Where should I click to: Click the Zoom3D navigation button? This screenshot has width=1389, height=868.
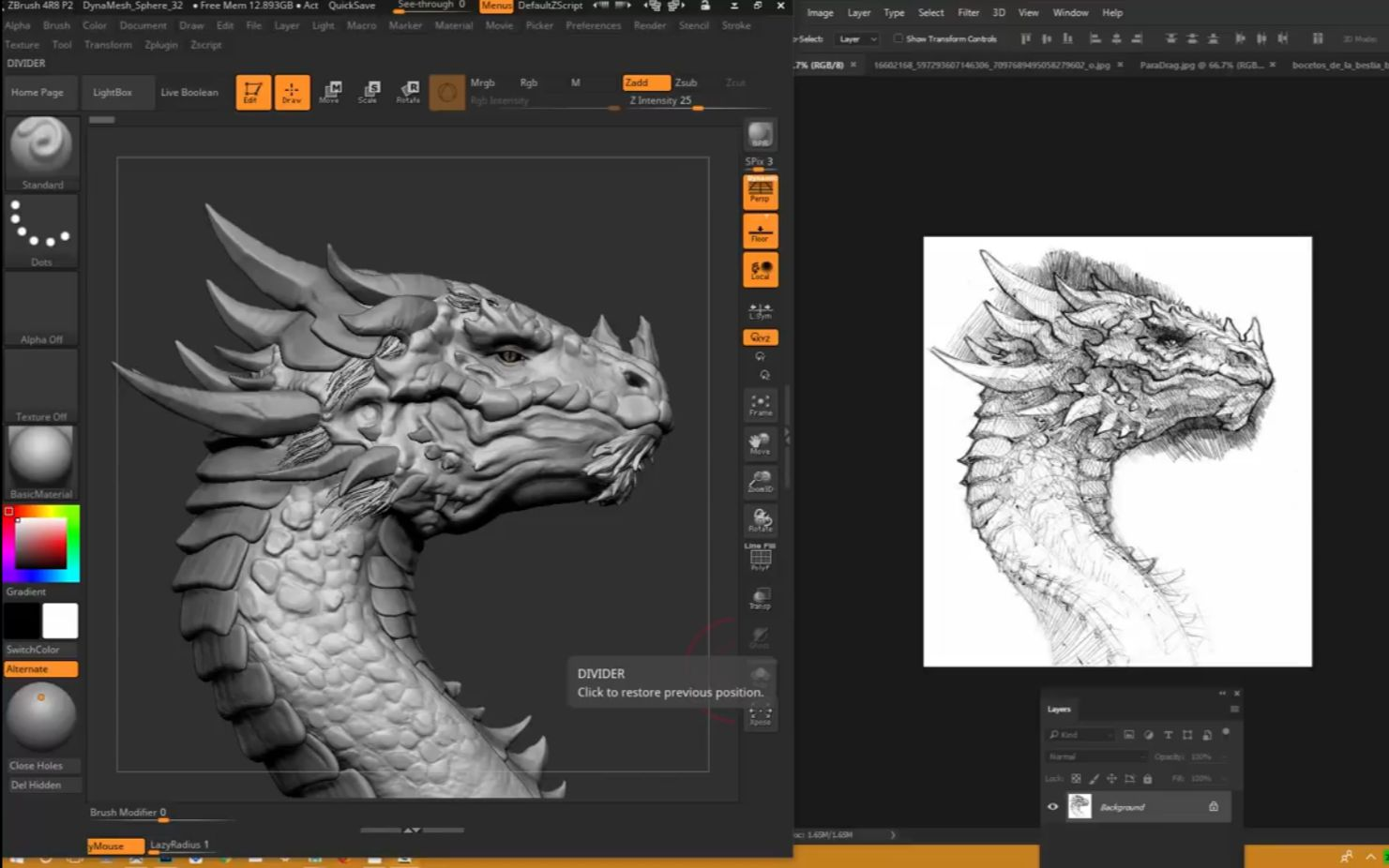pyautogui.click(x=761, y=482)
